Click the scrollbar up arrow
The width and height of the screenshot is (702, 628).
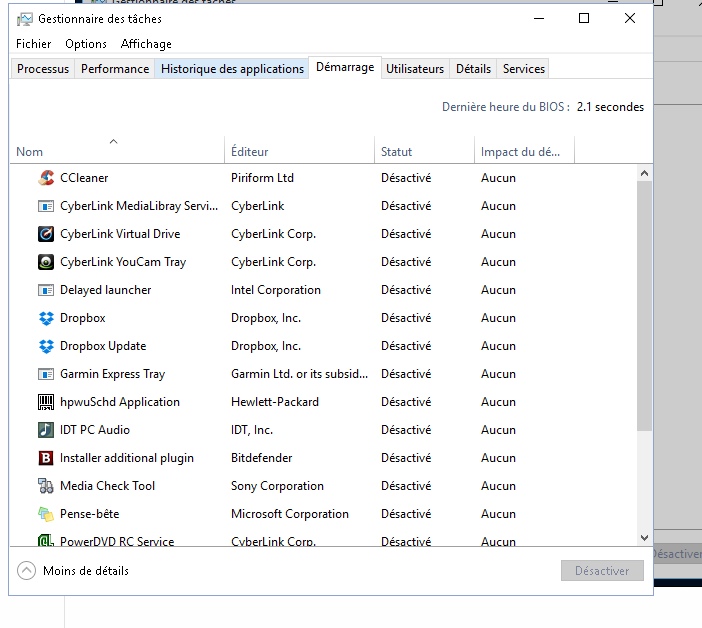point(644,173)
